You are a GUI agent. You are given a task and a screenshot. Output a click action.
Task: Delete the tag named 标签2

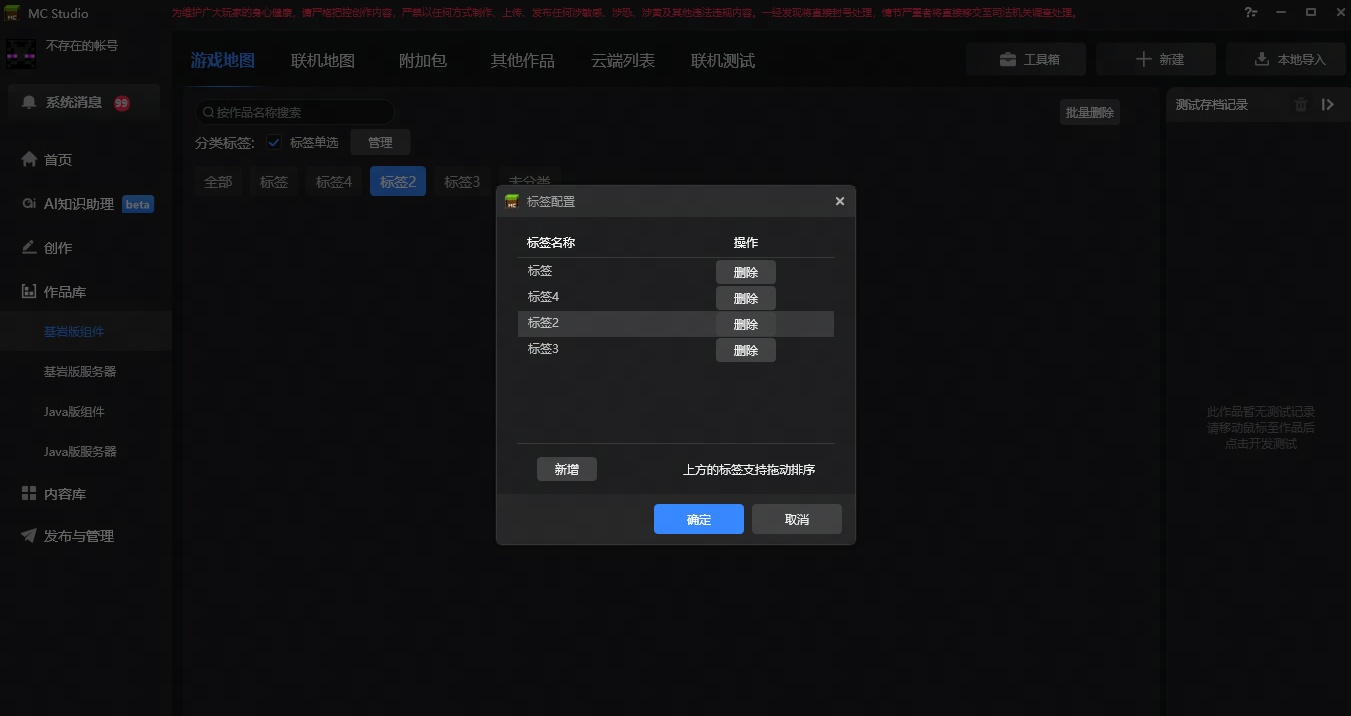746,324
